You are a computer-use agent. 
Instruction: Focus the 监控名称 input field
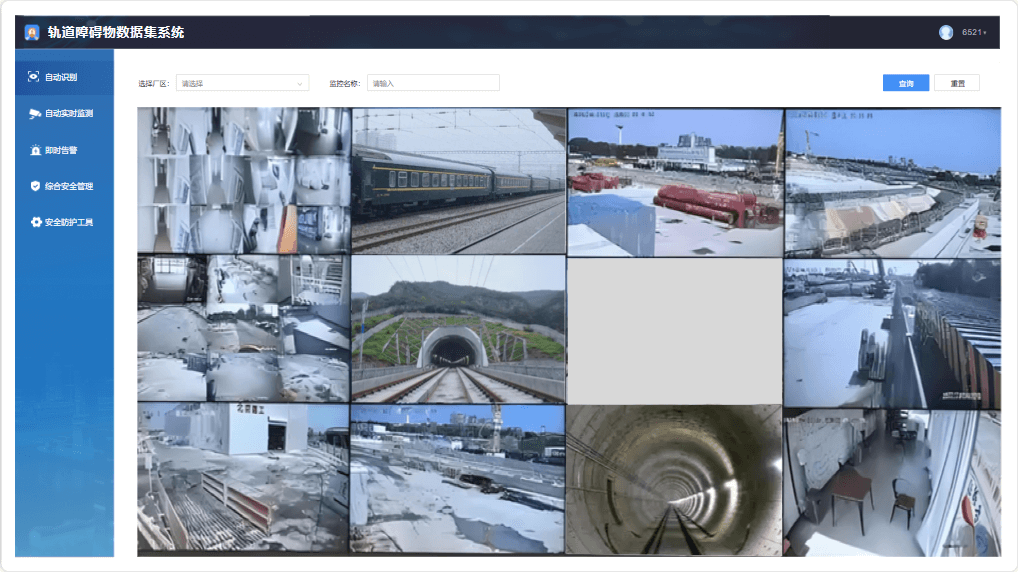pos(433,83)
